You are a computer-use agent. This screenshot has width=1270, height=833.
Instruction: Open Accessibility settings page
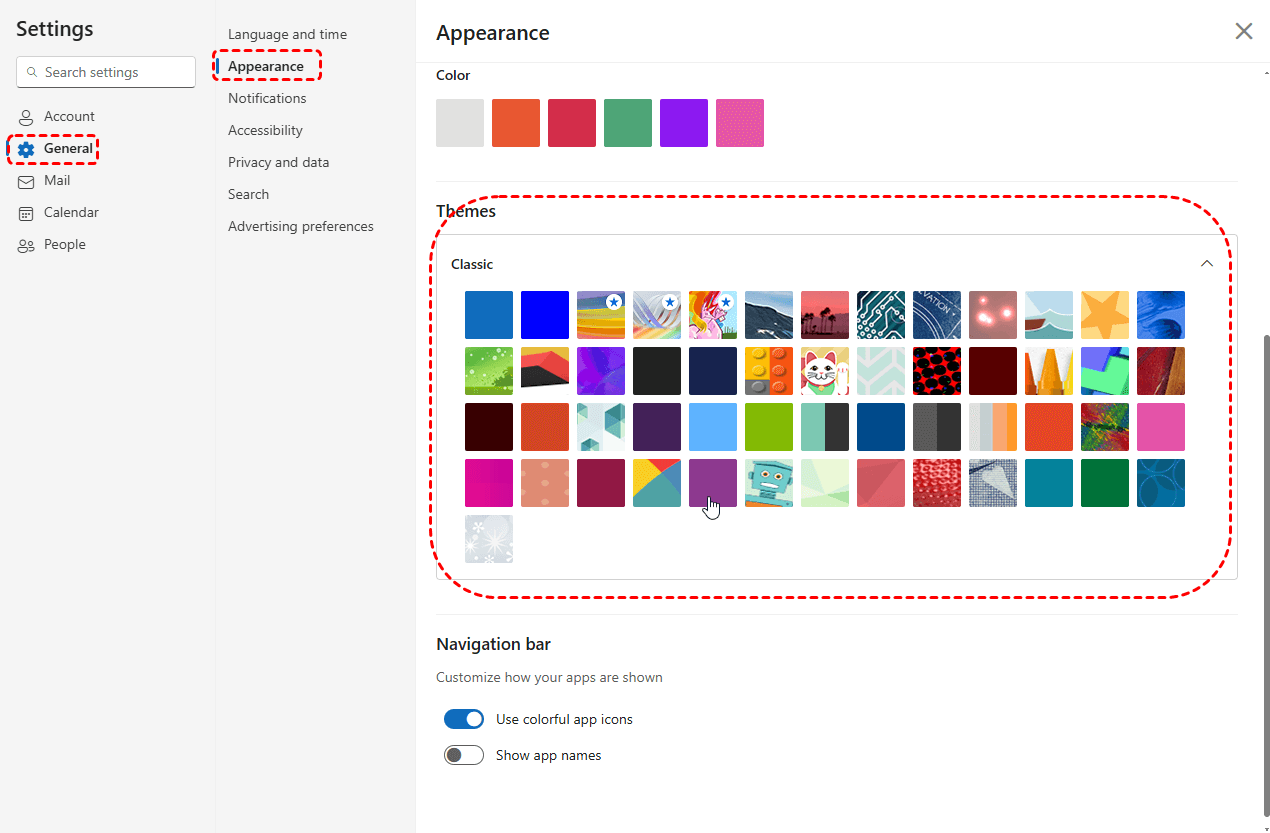pos(265,131)
